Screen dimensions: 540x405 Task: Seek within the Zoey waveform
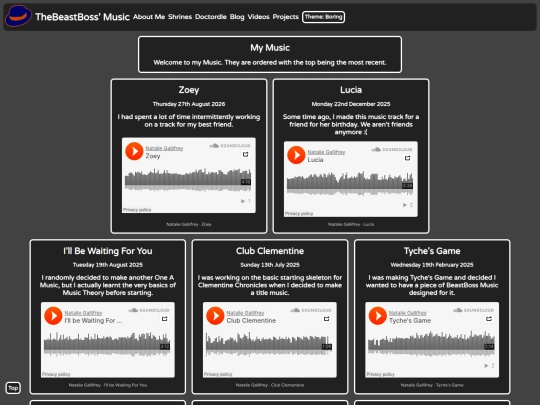(x=188, y=180)
